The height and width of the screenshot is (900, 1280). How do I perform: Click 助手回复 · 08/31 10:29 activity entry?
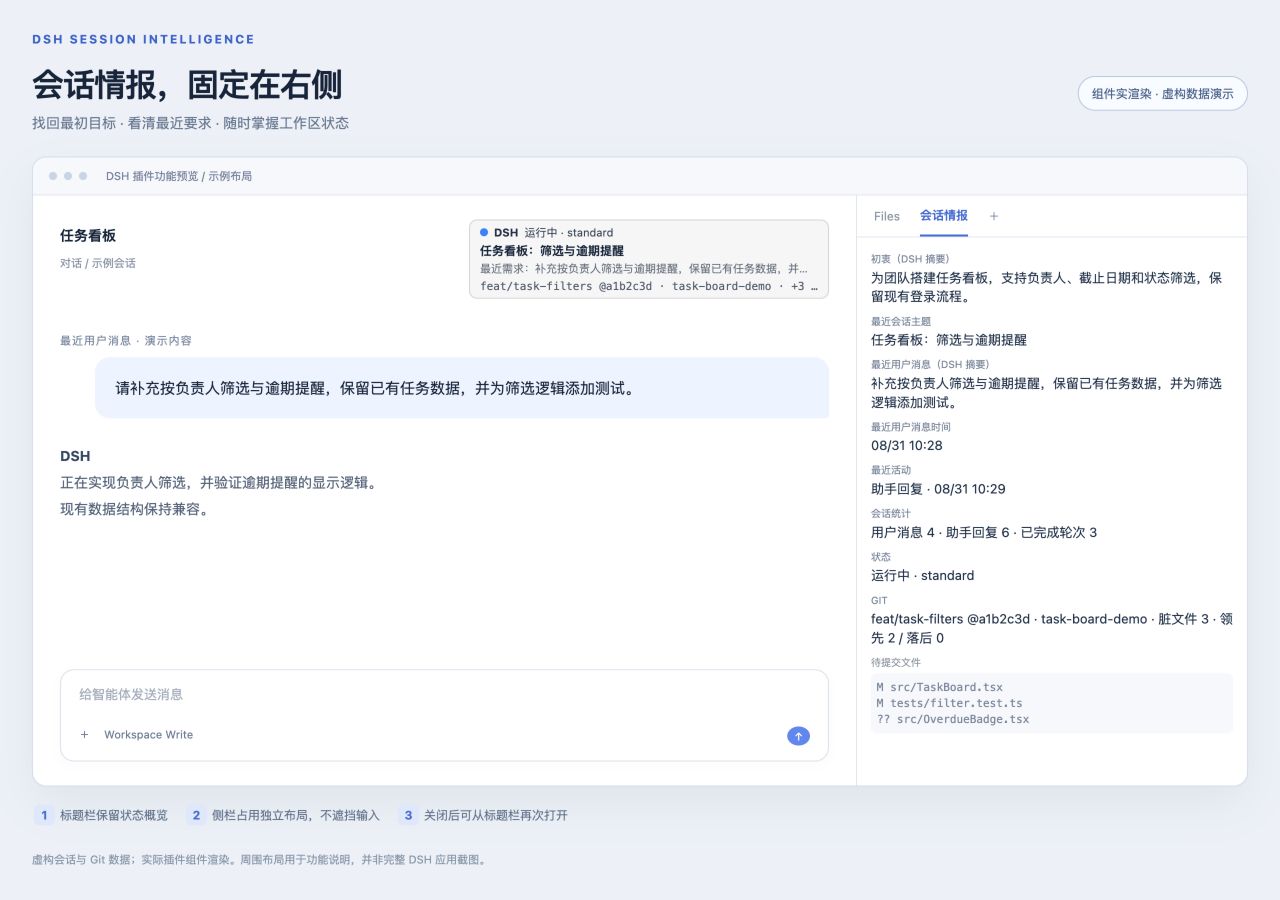coord(938,489)
